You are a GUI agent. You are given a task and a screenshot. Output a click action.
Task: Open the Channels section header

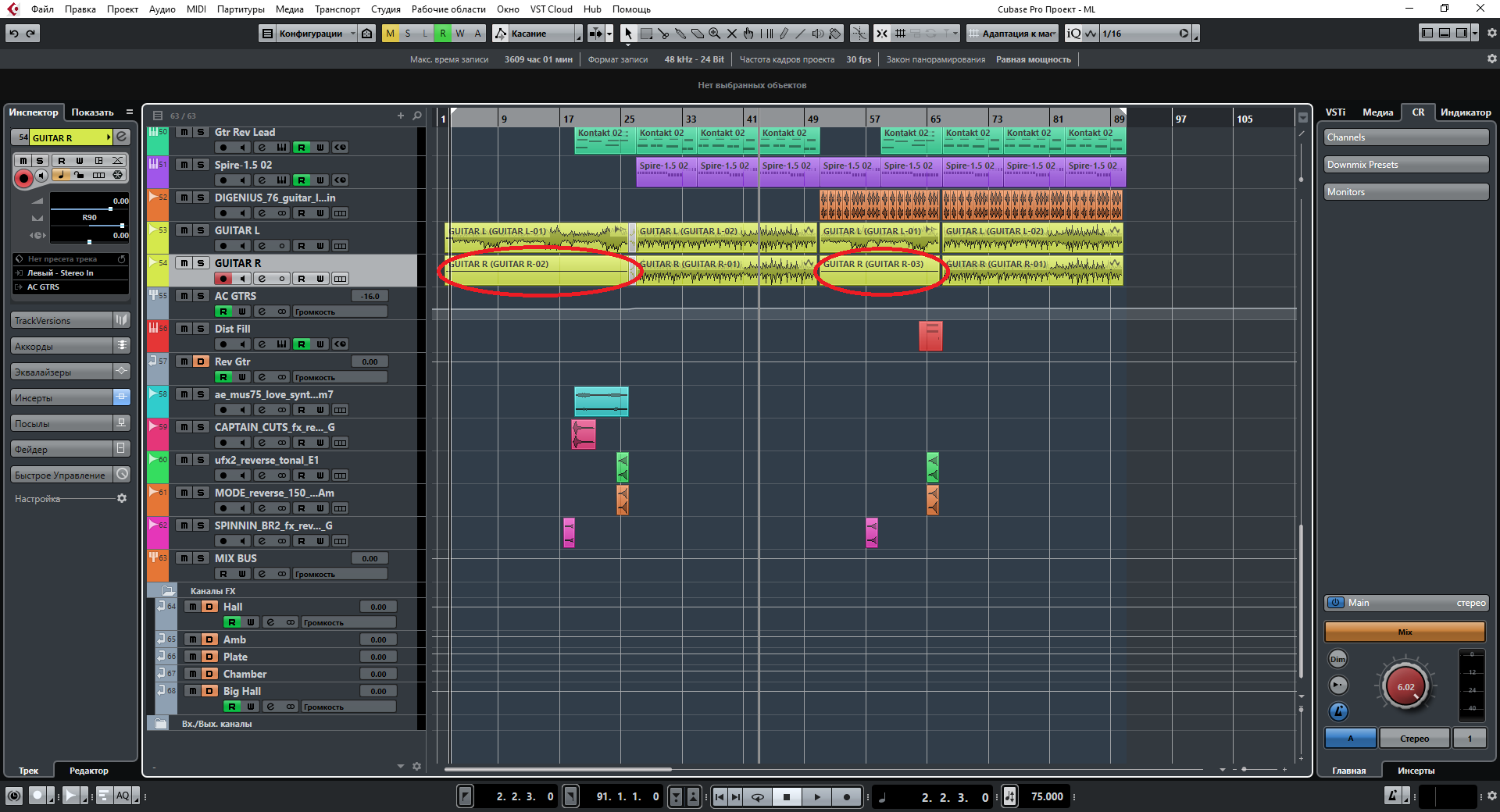[1406, 137]
